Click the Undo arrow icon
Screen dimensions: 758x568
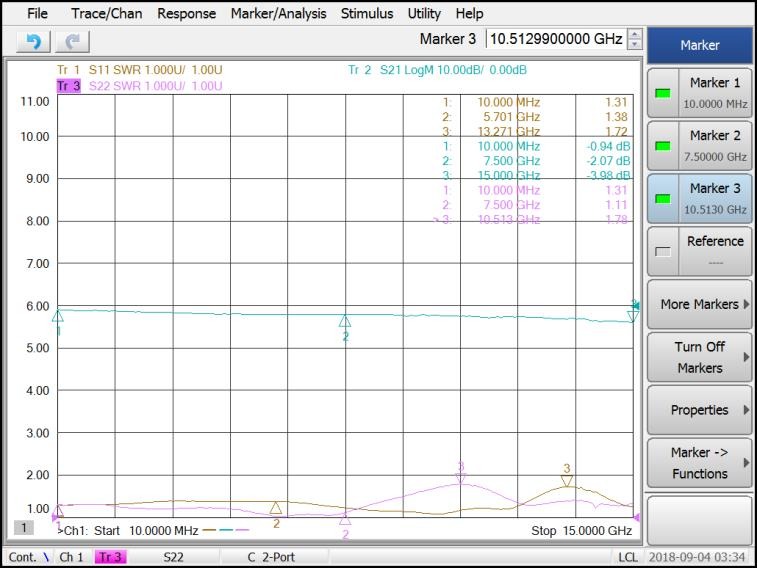[x=33, y=42]
